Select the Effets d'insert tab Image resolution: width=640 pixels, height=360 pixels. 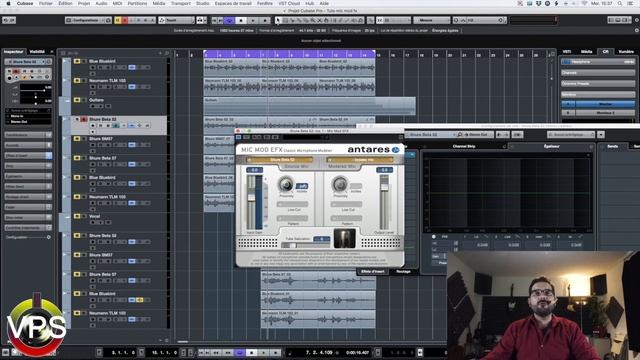click(372, 271)
